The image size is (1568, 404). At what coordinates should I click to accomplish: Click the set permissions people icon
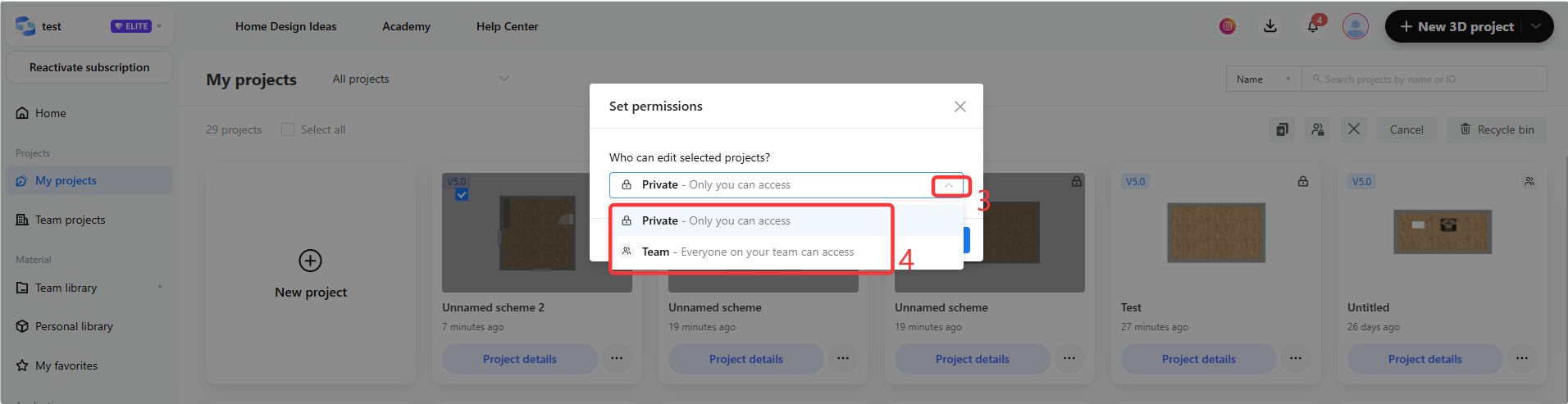tap(1318, 129)
